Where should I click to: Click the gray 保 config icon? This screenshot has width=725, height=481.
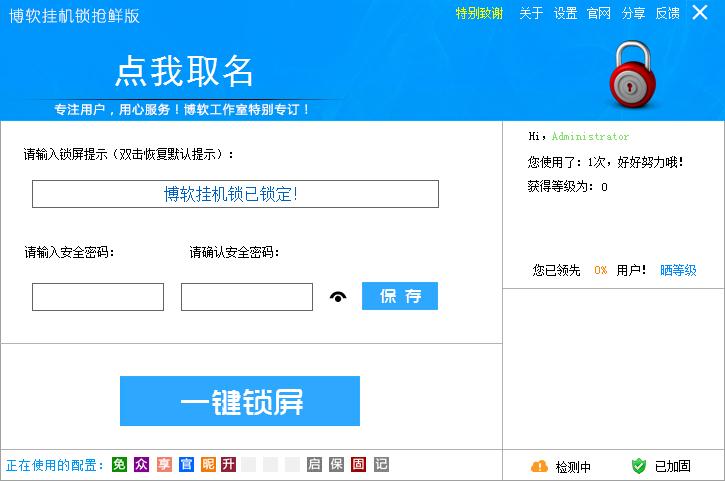click(x=336, y=464)
